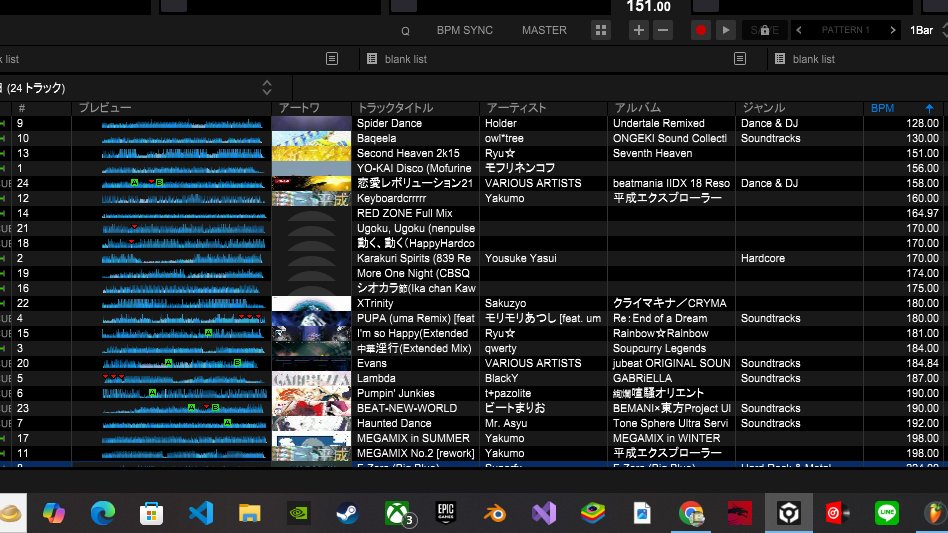Viewport: 948px width, 533px height.
Task: Expand the 24 tracks playlist up/down arrows
Action: pyautogui.click(x=267, y=88)
